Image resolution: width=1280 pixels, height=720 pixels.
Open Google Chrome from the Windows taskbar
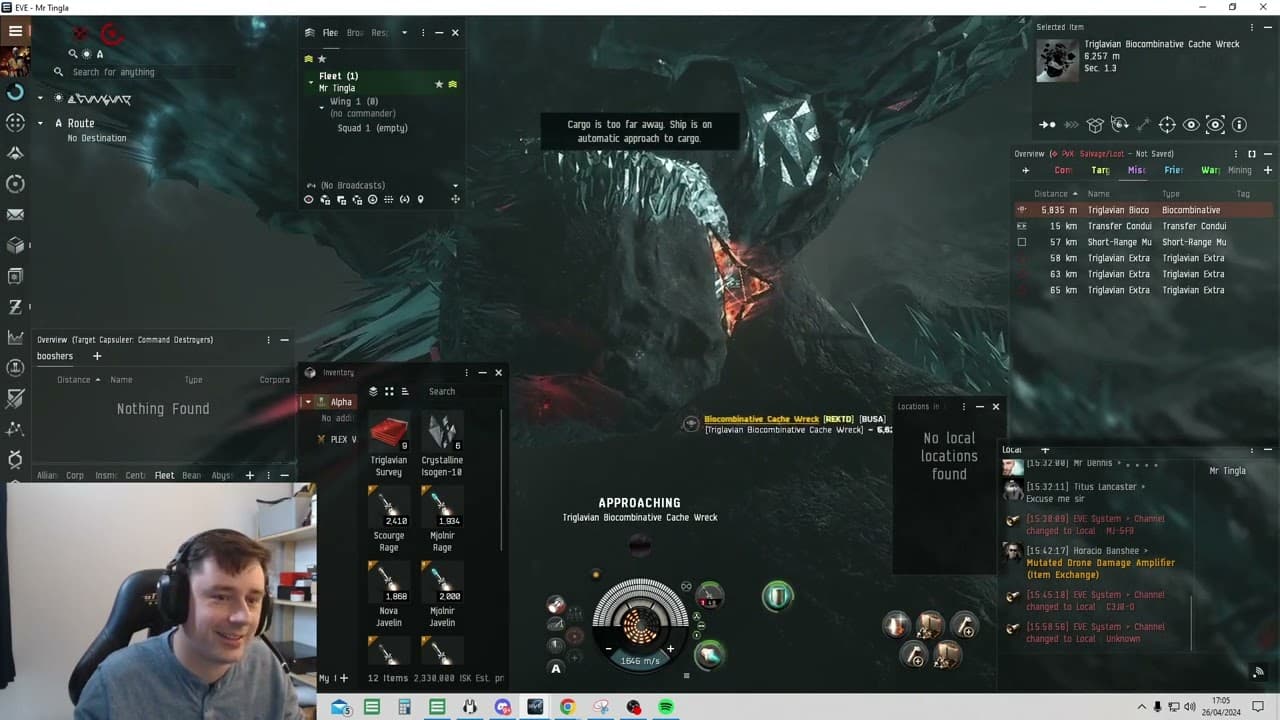point(567,707)
